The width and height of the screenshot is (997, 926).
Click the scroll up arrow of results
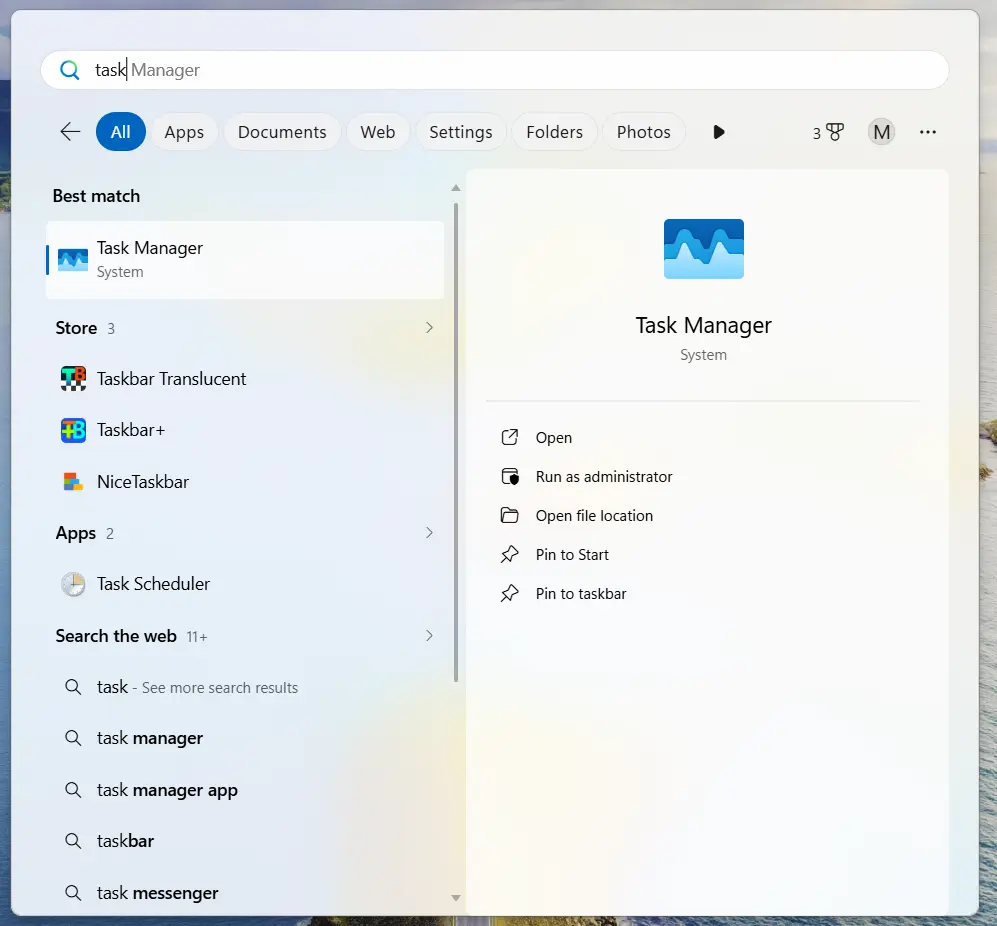pyautogui.click(x=456, y=188)
